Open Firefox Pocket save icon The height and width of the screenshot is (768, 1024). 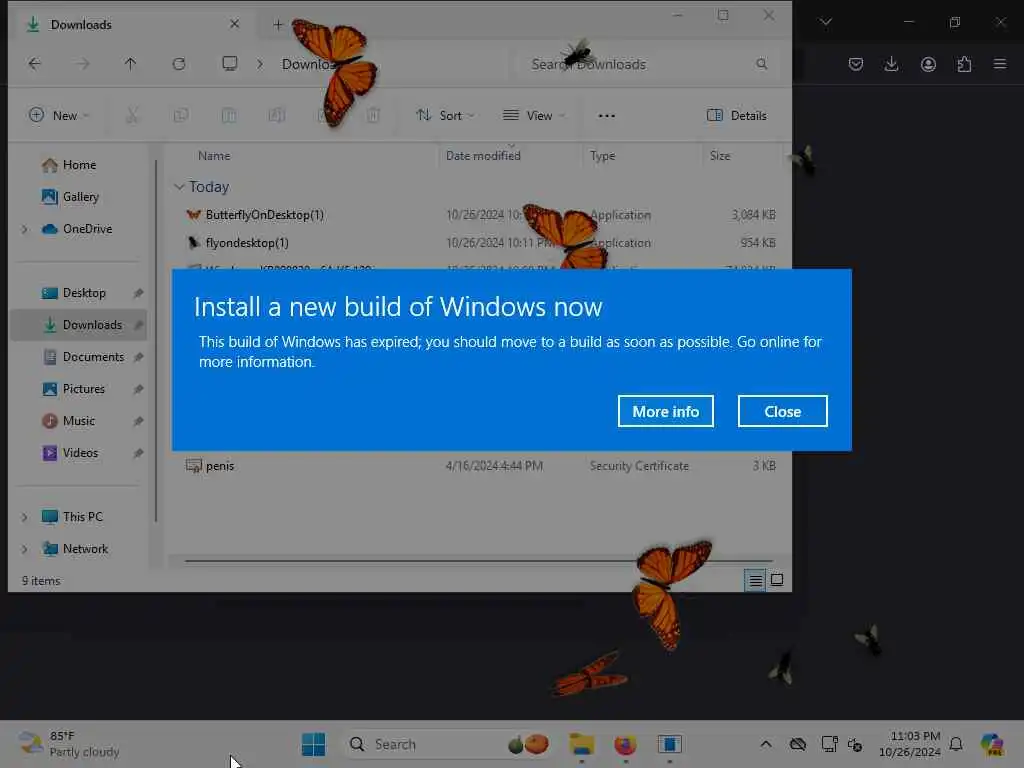point(856,64)
